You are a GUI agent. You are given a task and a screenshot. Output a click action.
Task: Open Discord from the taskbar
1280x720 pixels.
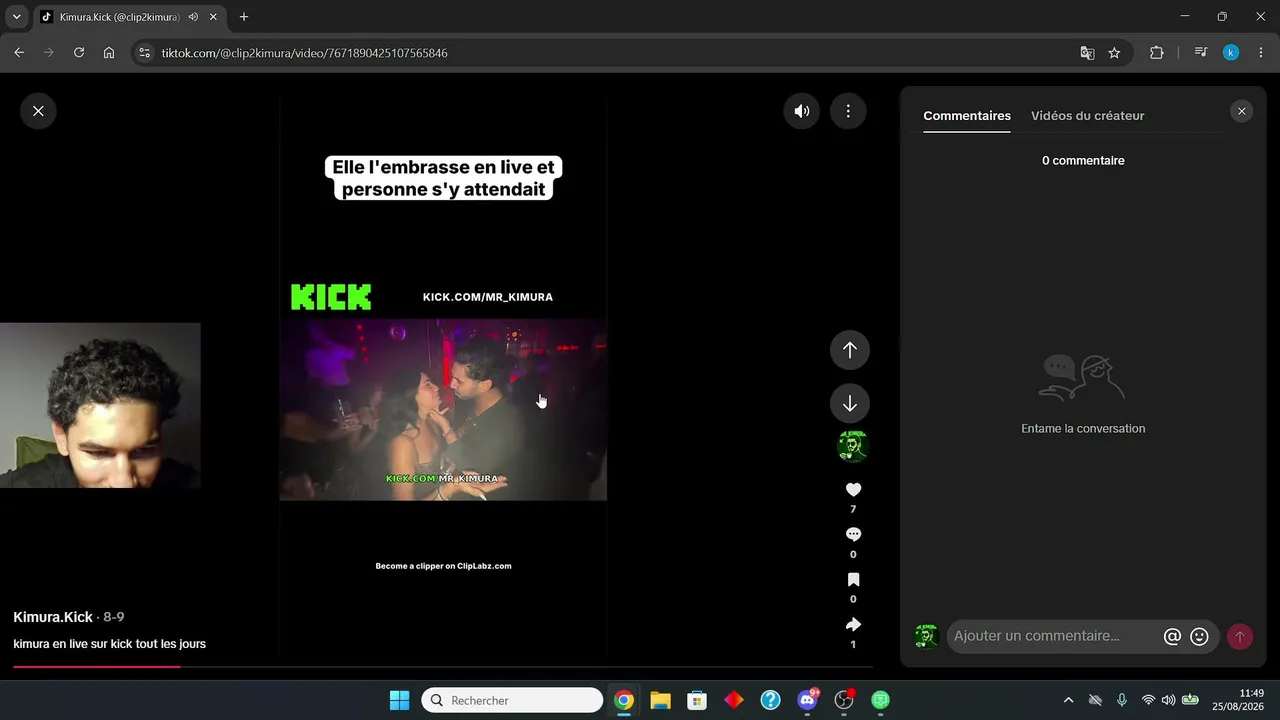(x=807, y=700)
